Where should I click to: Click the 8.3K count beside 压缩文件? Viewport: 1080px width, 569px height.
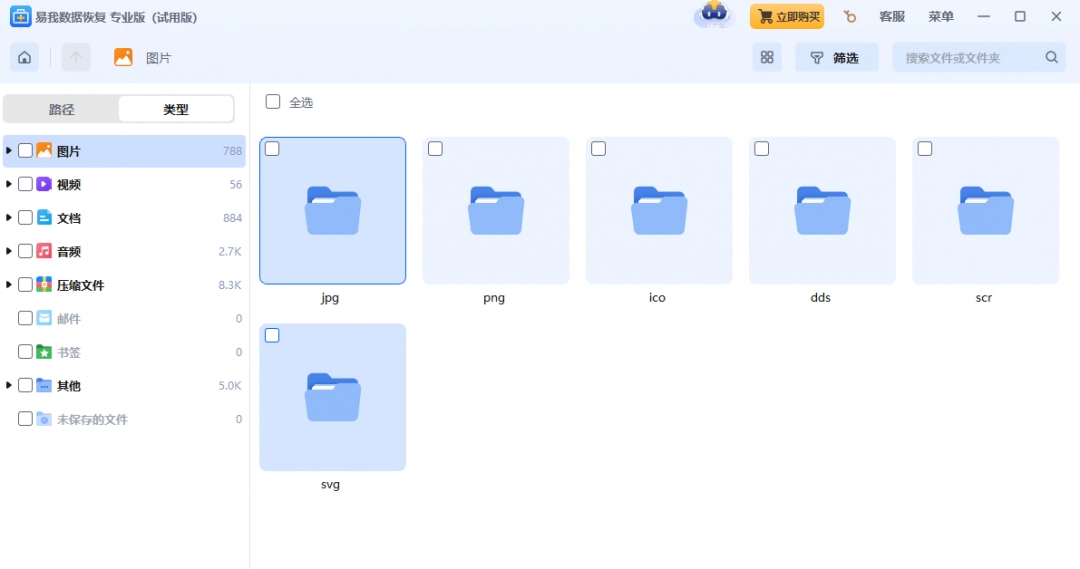point(230,284)
